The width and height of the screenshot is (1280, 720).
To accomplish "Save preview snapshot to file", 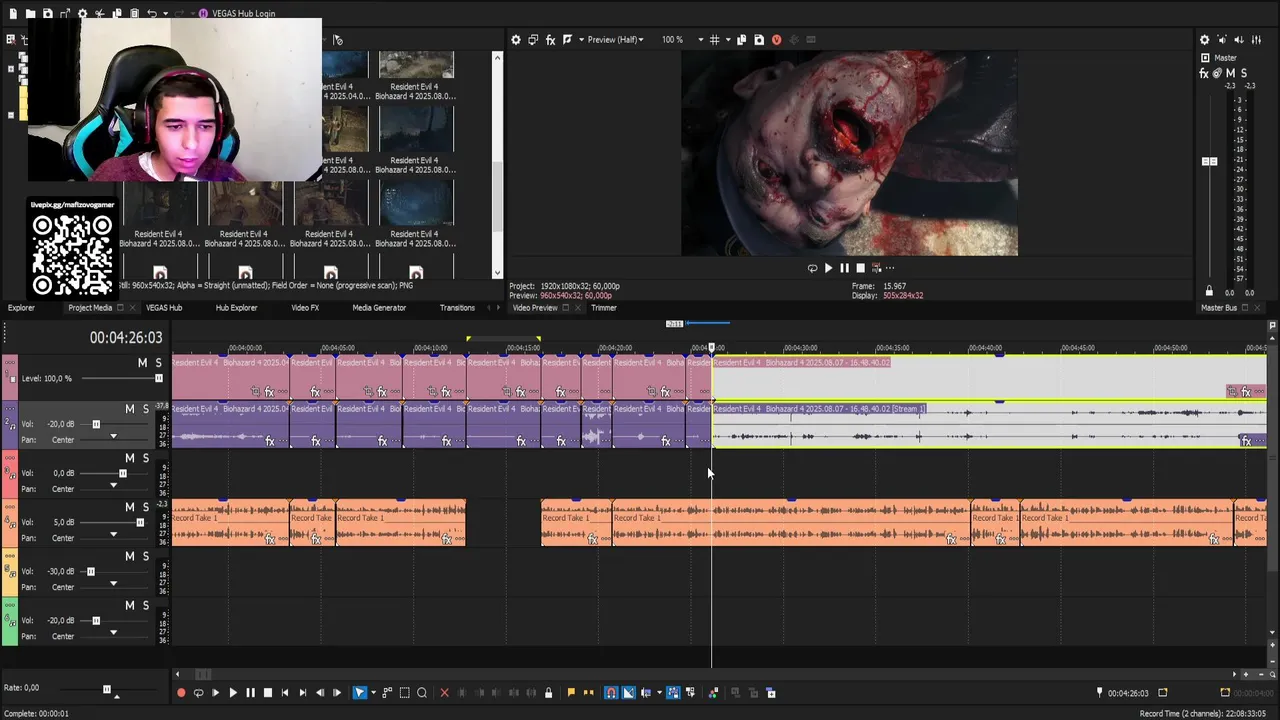I will (759, 40).
